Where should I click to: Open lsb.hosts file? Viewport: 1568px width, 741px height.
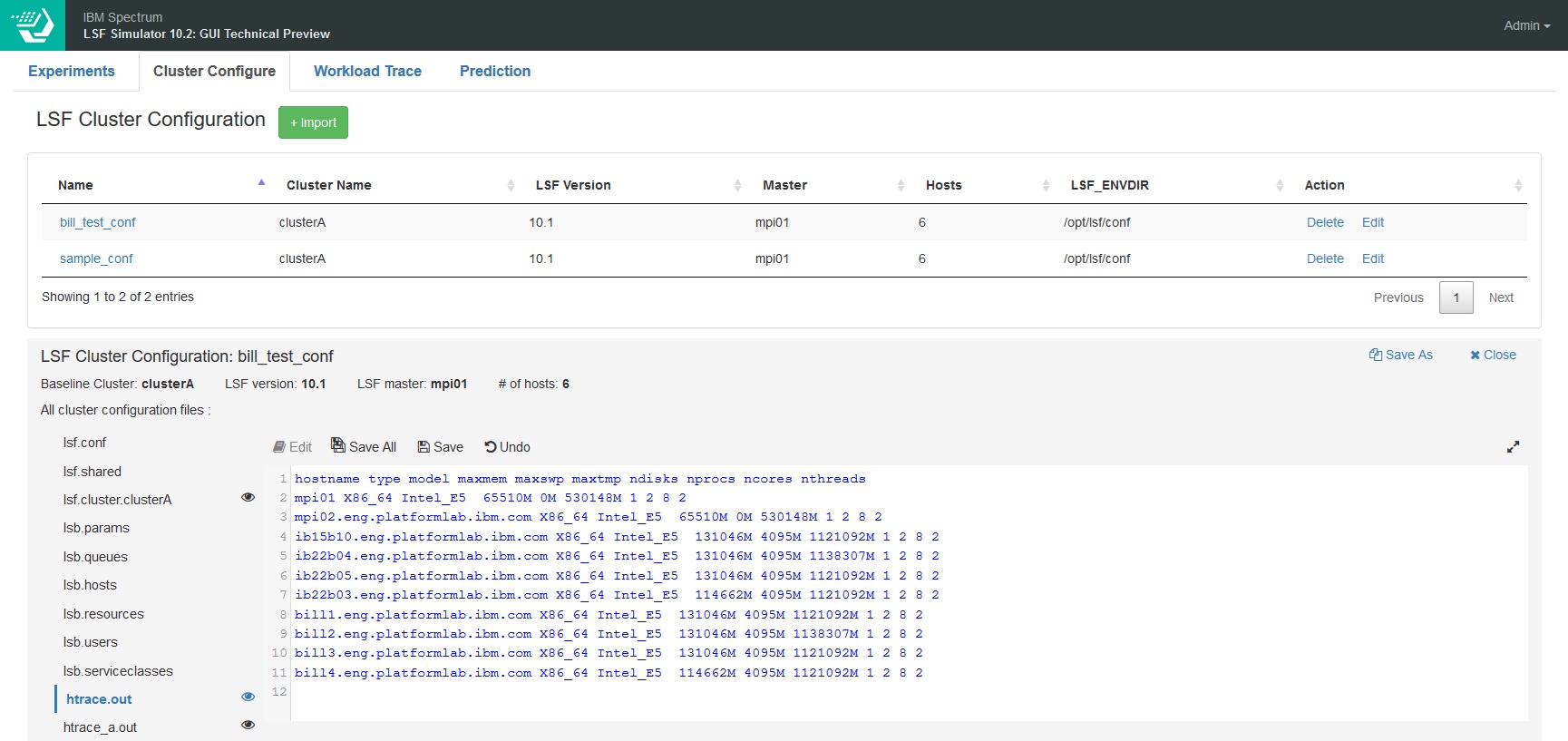coord(90,585)
